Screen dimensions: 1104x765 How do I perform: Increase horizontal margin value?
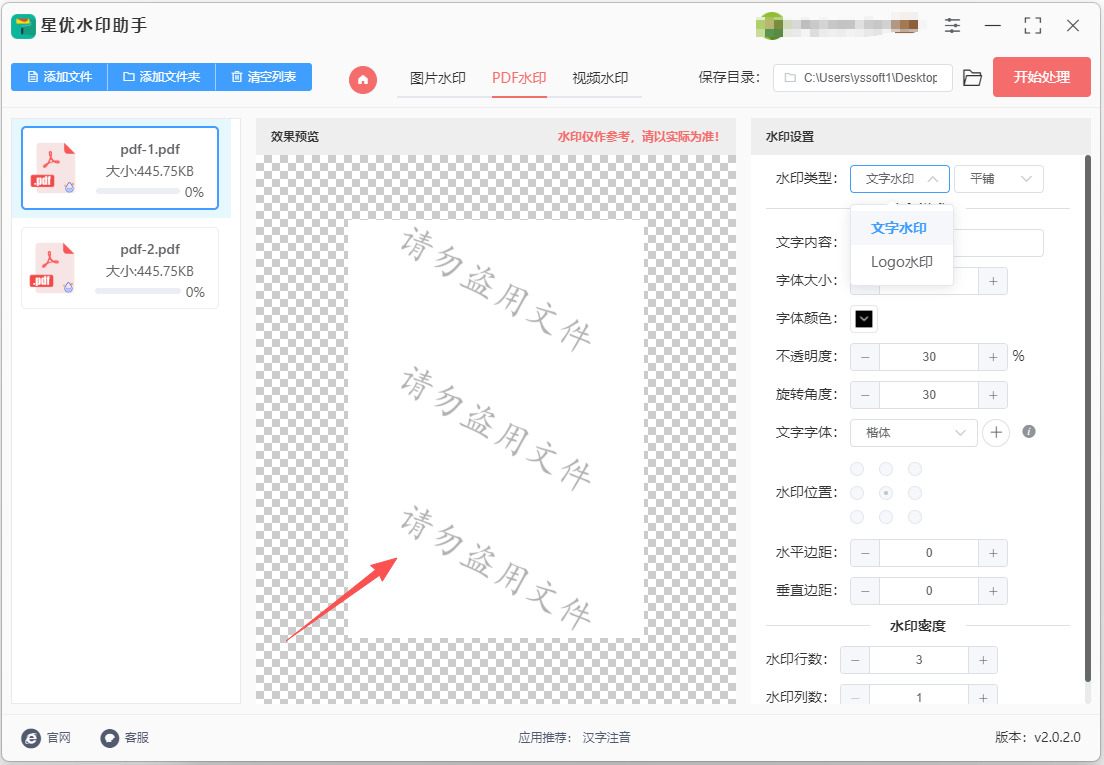(993, 553)
